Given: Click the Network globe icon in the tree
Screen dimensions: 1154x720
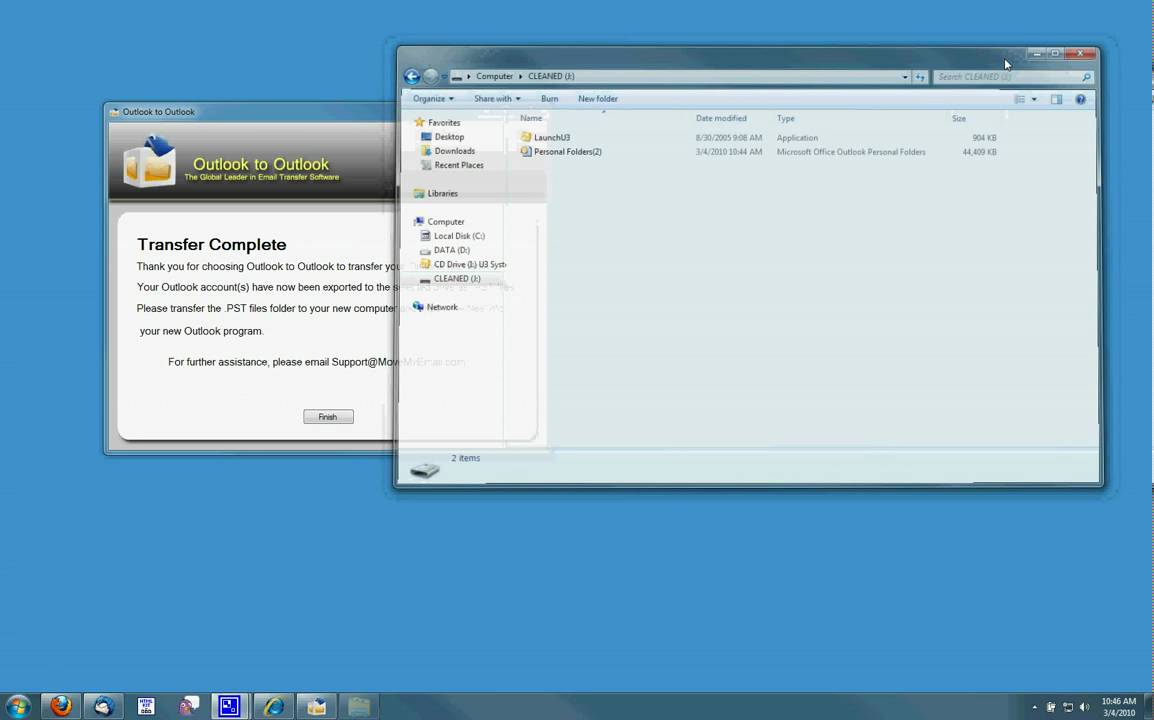Looking at the screenshot, I should 418,307.
